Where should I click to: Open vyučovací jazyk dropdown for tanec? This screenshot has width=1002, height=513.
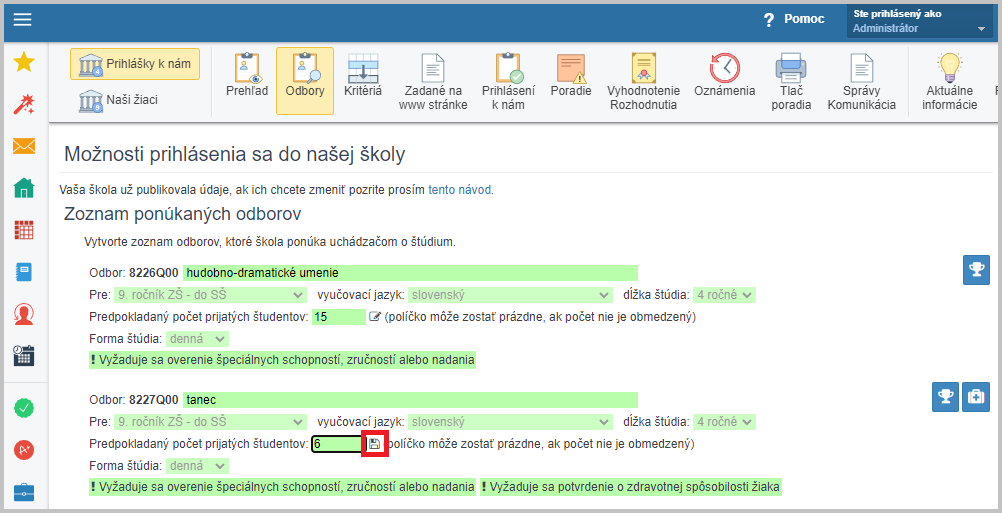(x=509, y=422)
